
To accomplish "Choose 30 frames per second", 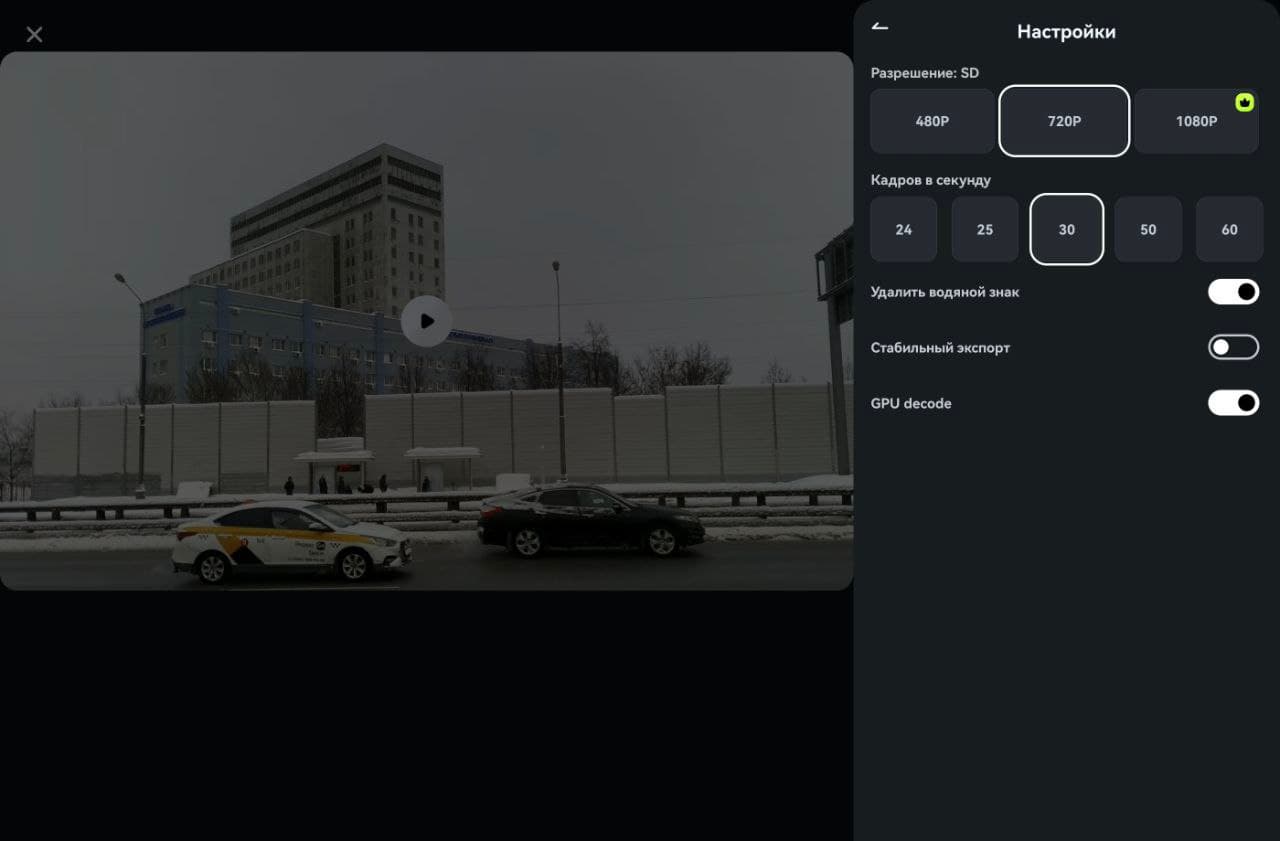I will 1067,229.
